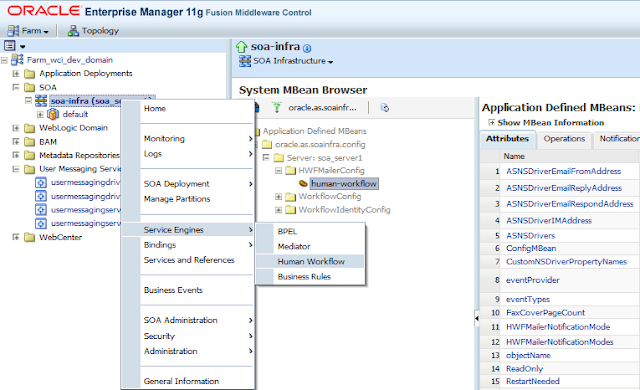
Task: Select the default partition tree item
Action: [x=75, y=114]
